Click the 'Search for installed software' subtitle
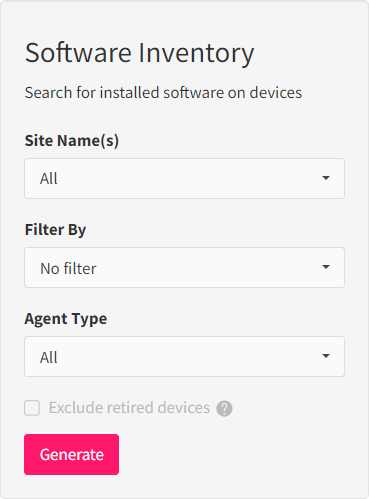Image resolution: width=369 pixels, height=499 pixels. (x=163, y=93)
